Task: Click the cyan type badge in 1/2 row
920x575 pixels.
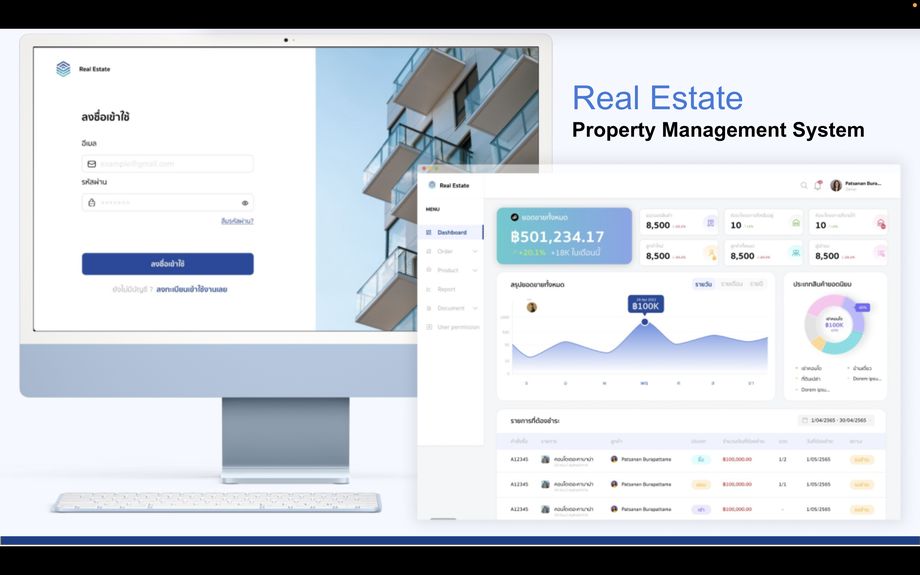Action: 701,459
